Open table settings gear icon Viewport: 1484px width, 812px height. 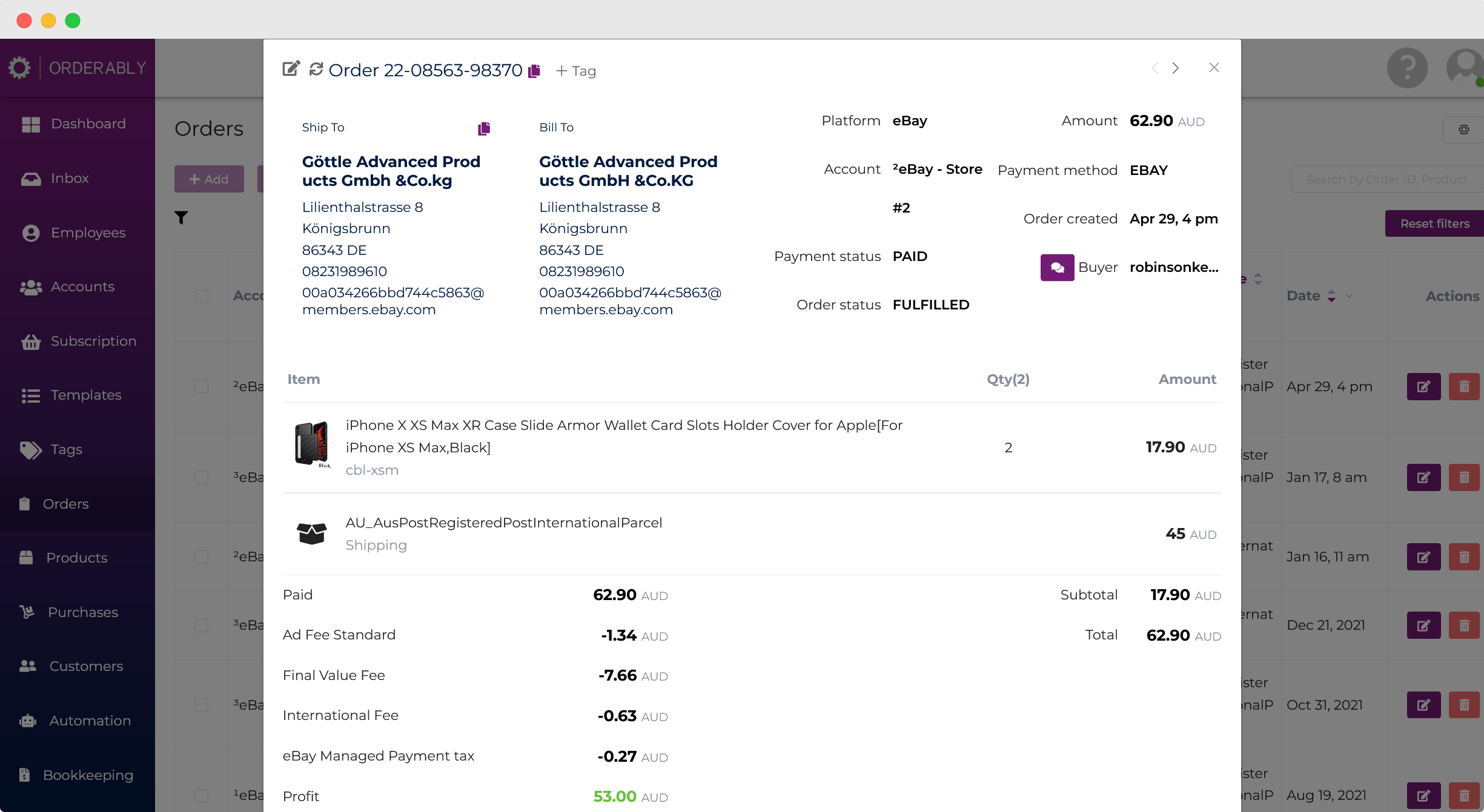(1463, 130)
